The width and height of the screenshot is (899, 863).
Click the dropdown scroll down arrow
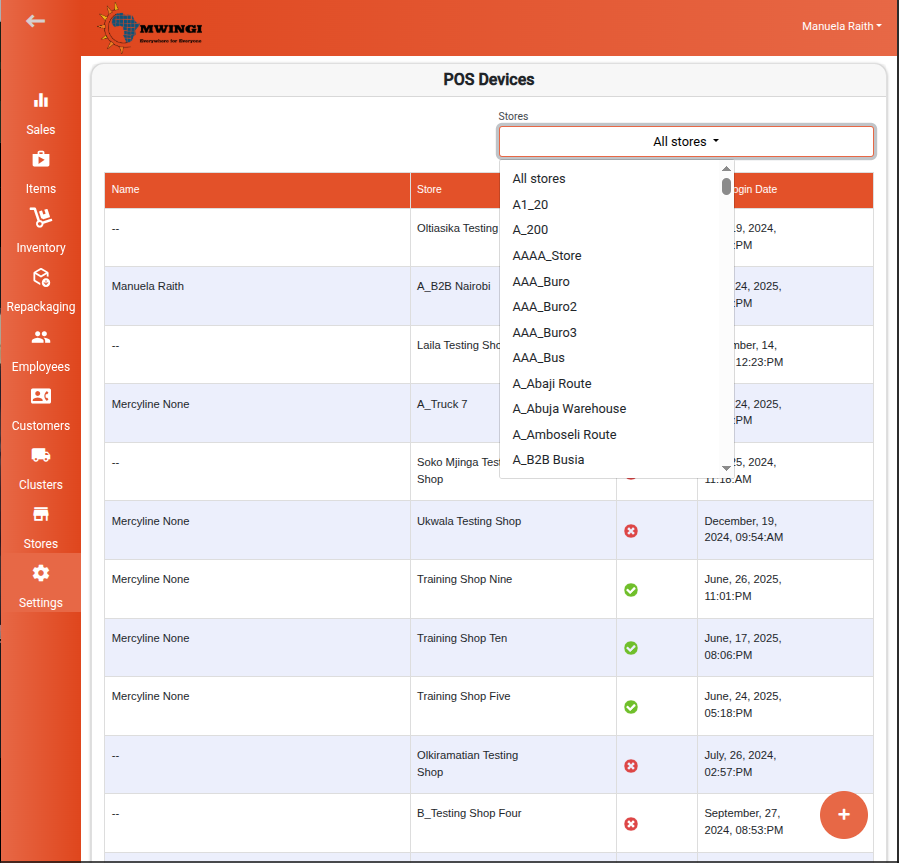click(726, 468)
